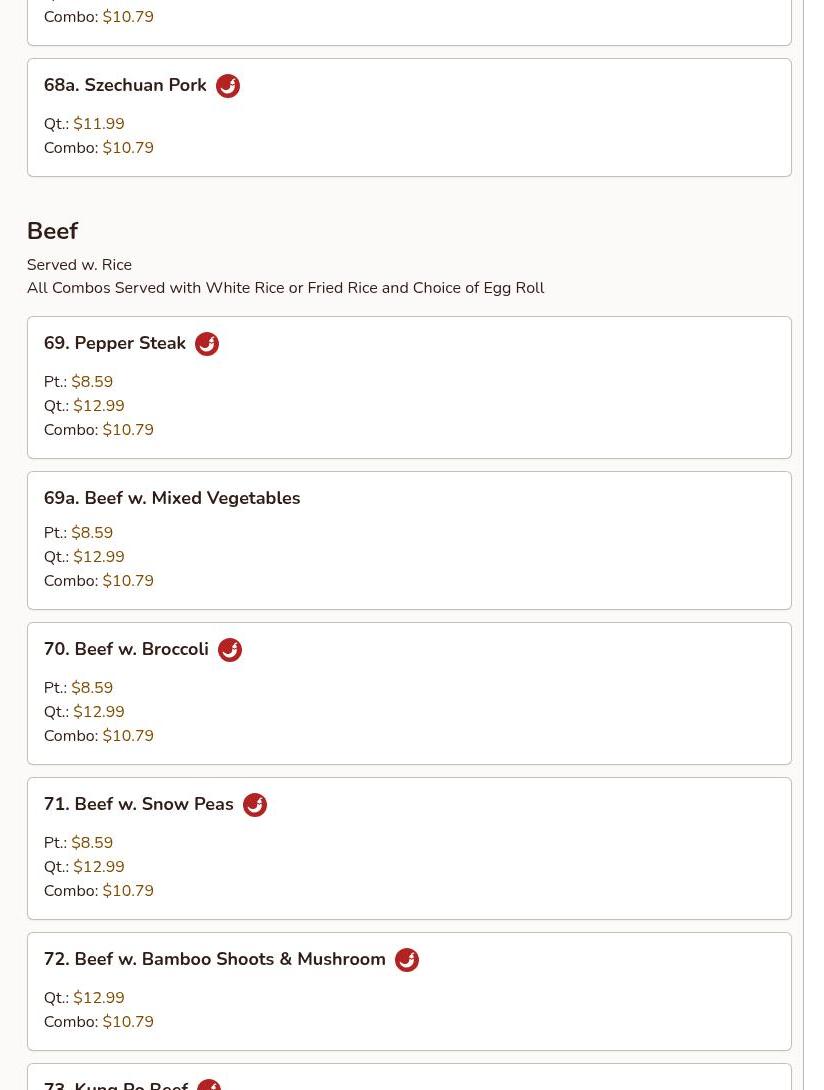Choose Beef w. Mixed Vegetables combo $10.79
The image size is (824, 1090).
pyautogui.click(x=128, y=580)
